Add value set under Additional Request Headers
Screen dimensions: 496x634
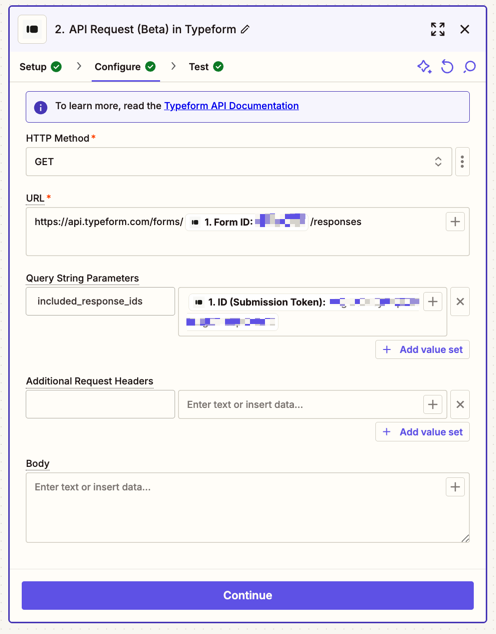(422, 432)
